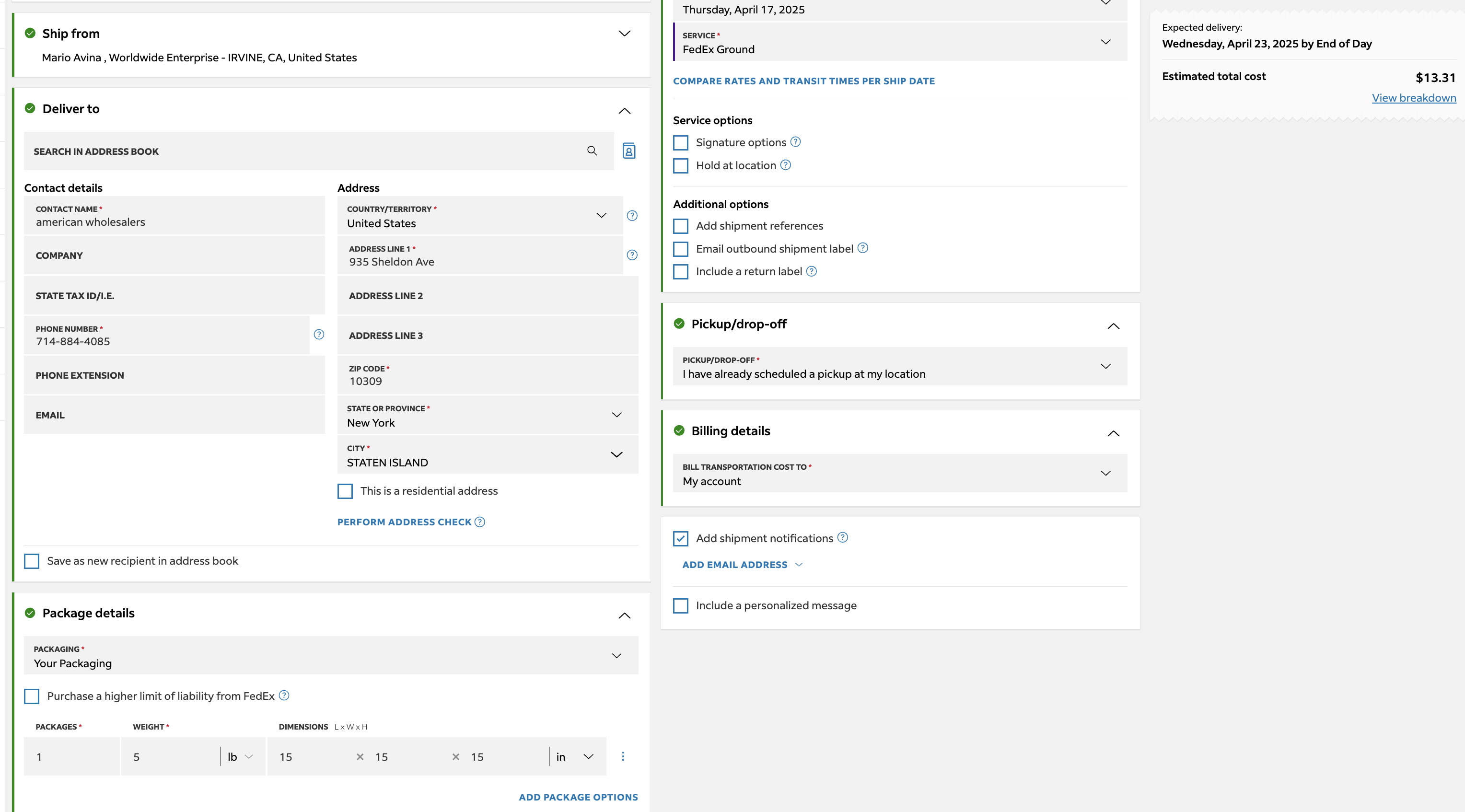Image resolution: width=1465 pixels, height=812 pixels.
Task: Change dimension unit from in
Action: point(576,757)
